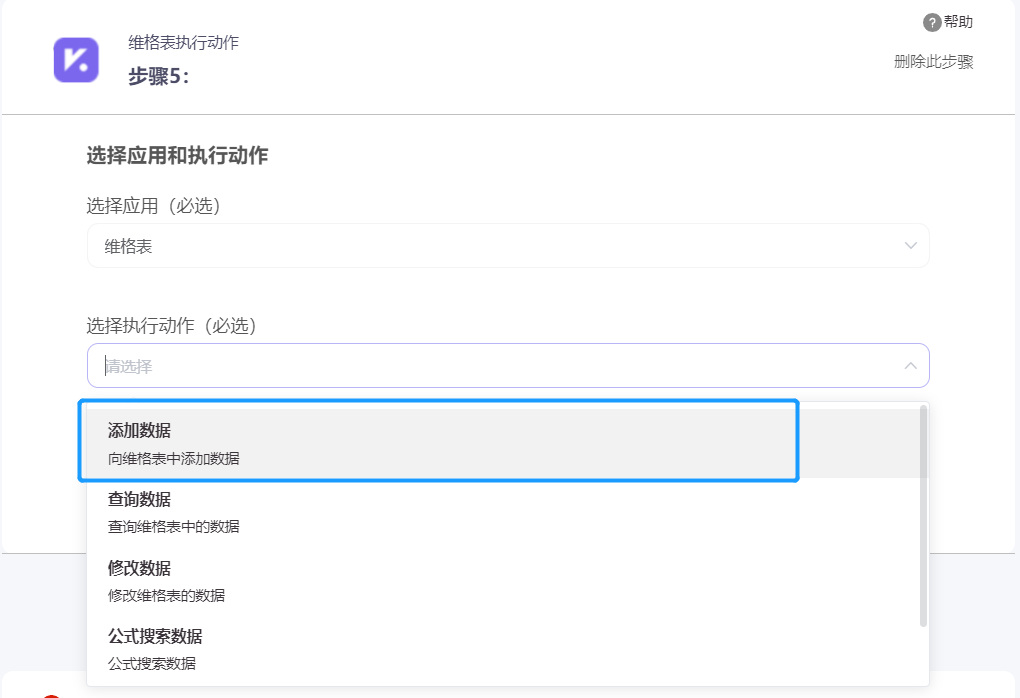The width and height of the screenshot is (1020, 698).
Task: Click the 选择应用（必选） field label
Action: click(x=154, y=206)
